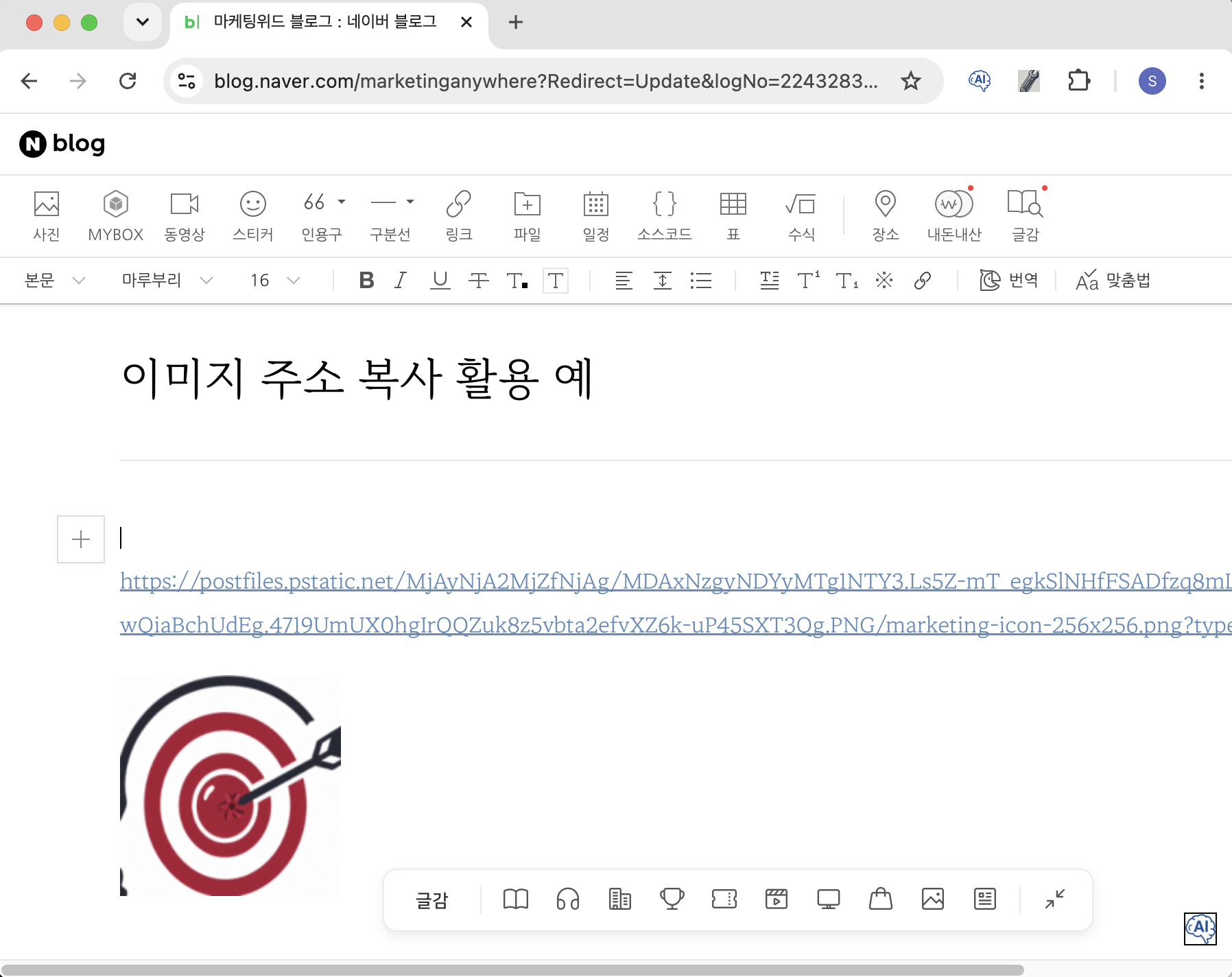Open ticket performance category in 글감 bar
Screen dimensions: 1232x977
pyautogui.click(x=724, y=899)
